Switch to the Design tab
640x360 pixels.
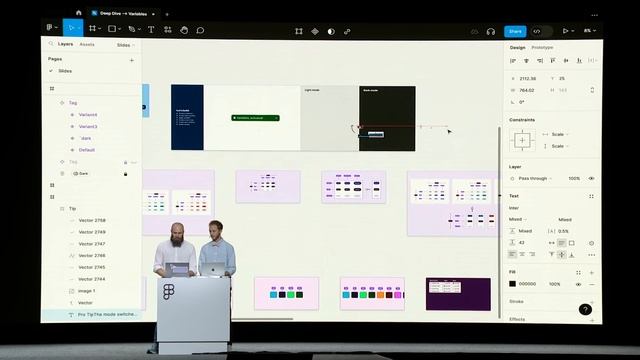click(x=518, y=47)
